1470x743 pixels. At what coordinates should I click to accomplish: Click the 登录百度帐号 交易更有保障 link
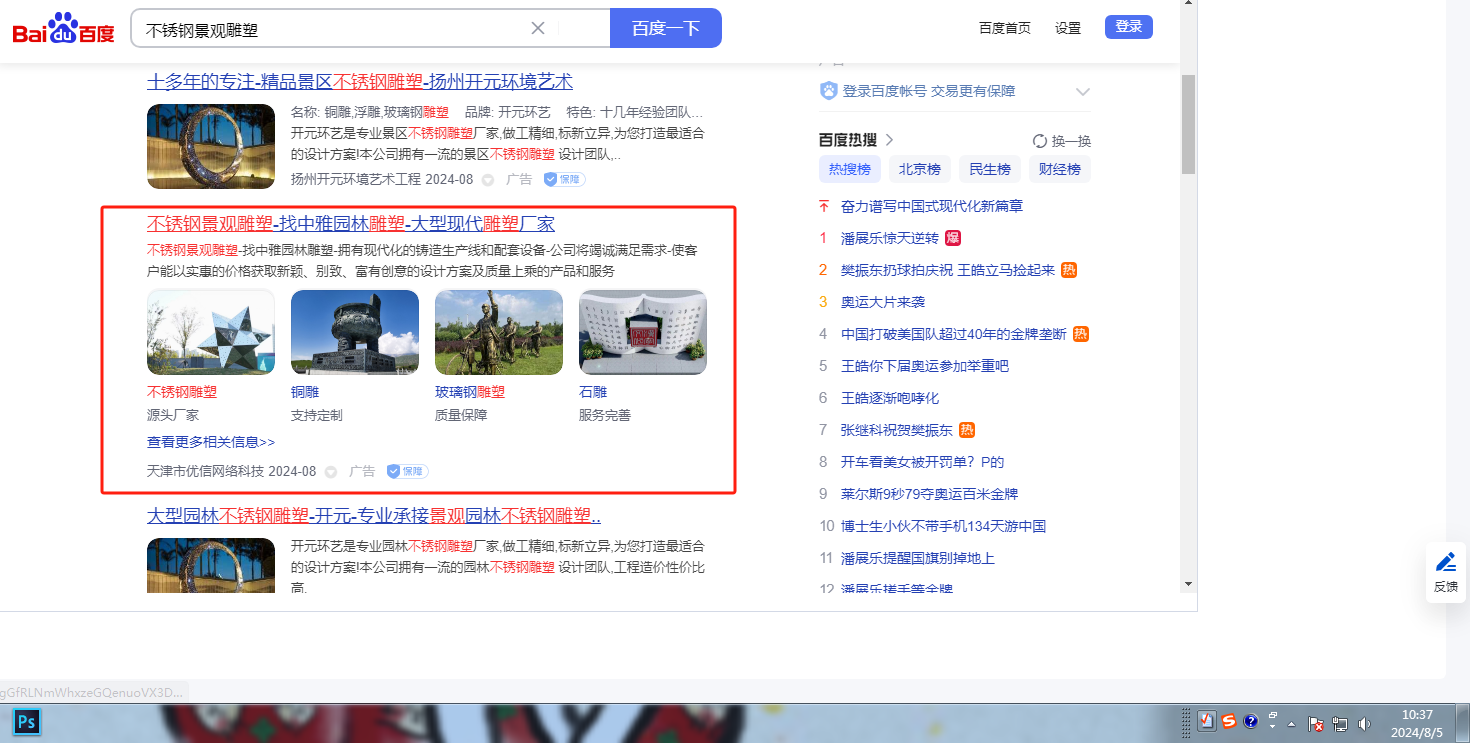(929, 91)
